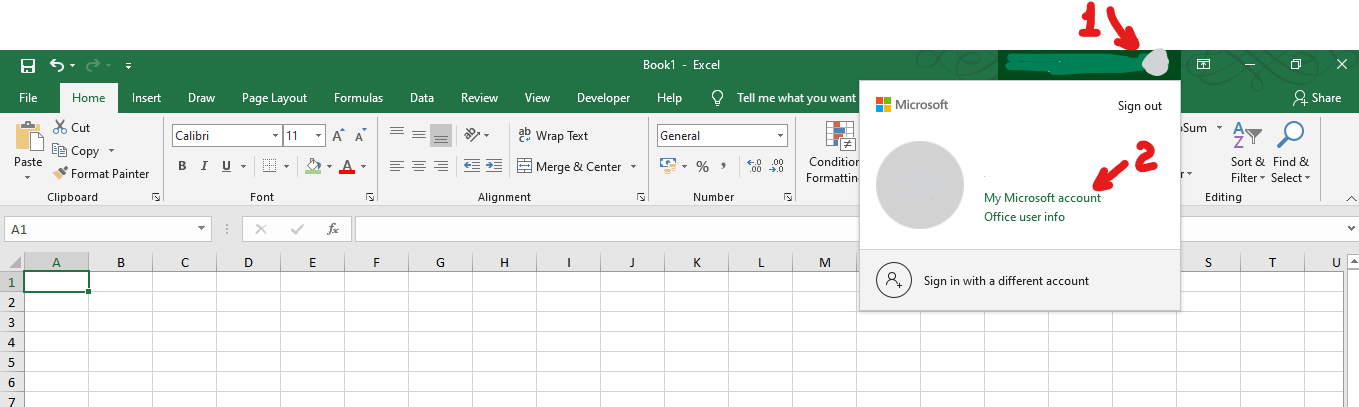Open Fill Color dropdown arrow
This screenshot has height=407, width=1359.
(329, 166)
